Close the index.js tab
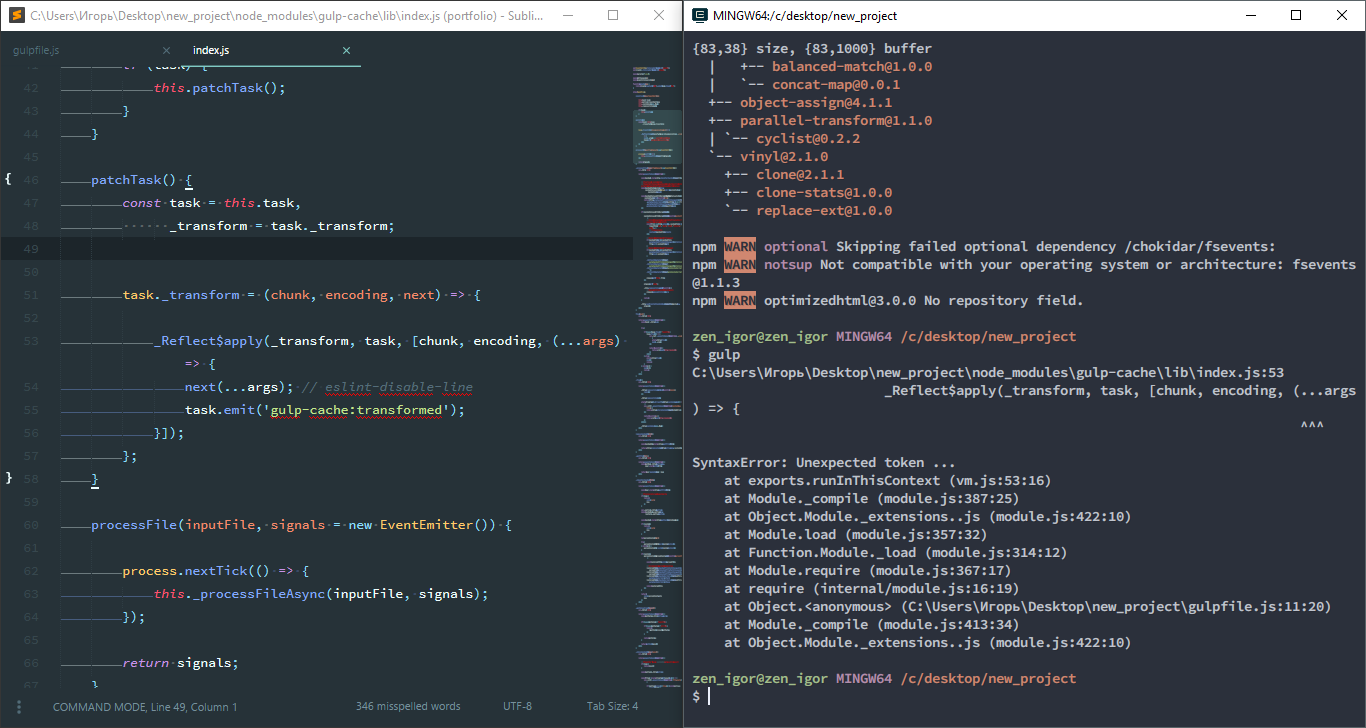This screenshot has height=728, width=1366. point(347,50)
